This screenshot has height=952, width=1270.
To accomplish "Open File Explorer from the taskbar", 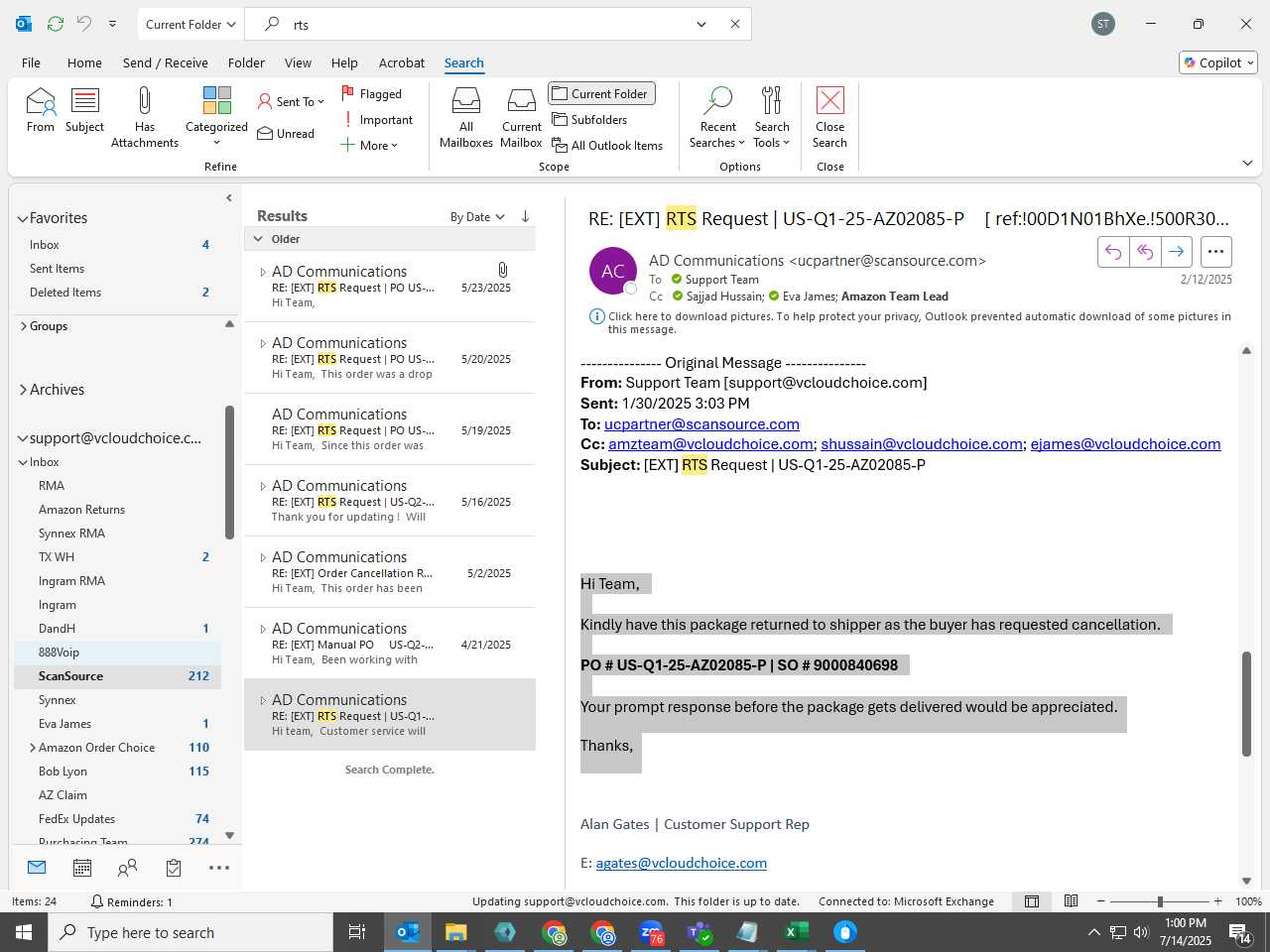I will click(455, 932).
